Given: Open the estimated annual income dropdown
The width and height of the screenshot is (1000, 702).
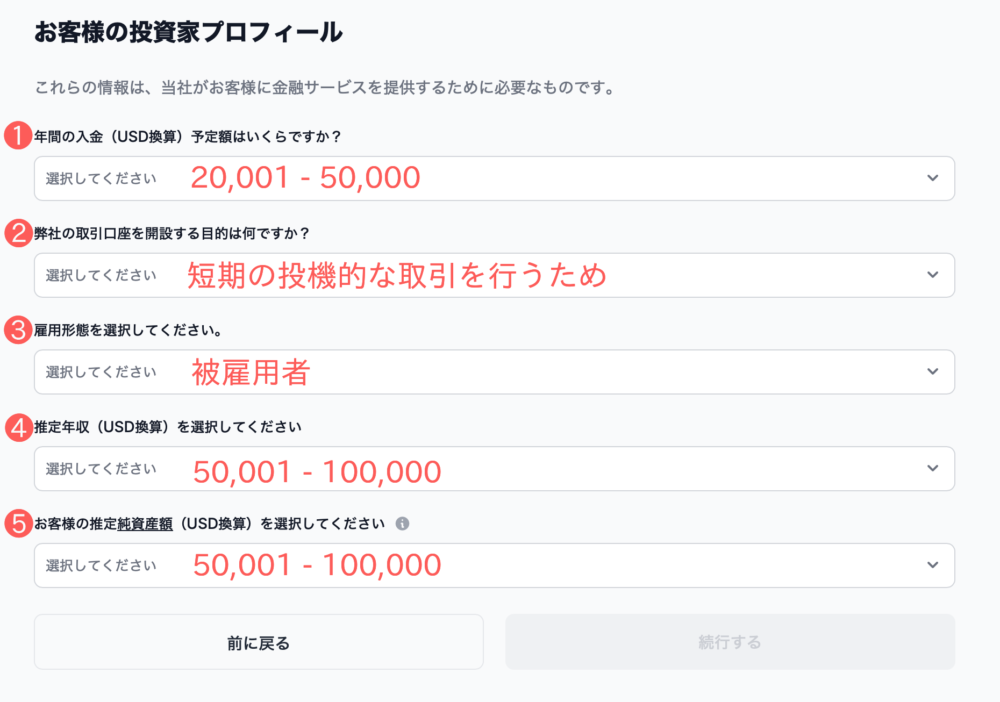Looking at the screenshot, I should tap(494, 469).
